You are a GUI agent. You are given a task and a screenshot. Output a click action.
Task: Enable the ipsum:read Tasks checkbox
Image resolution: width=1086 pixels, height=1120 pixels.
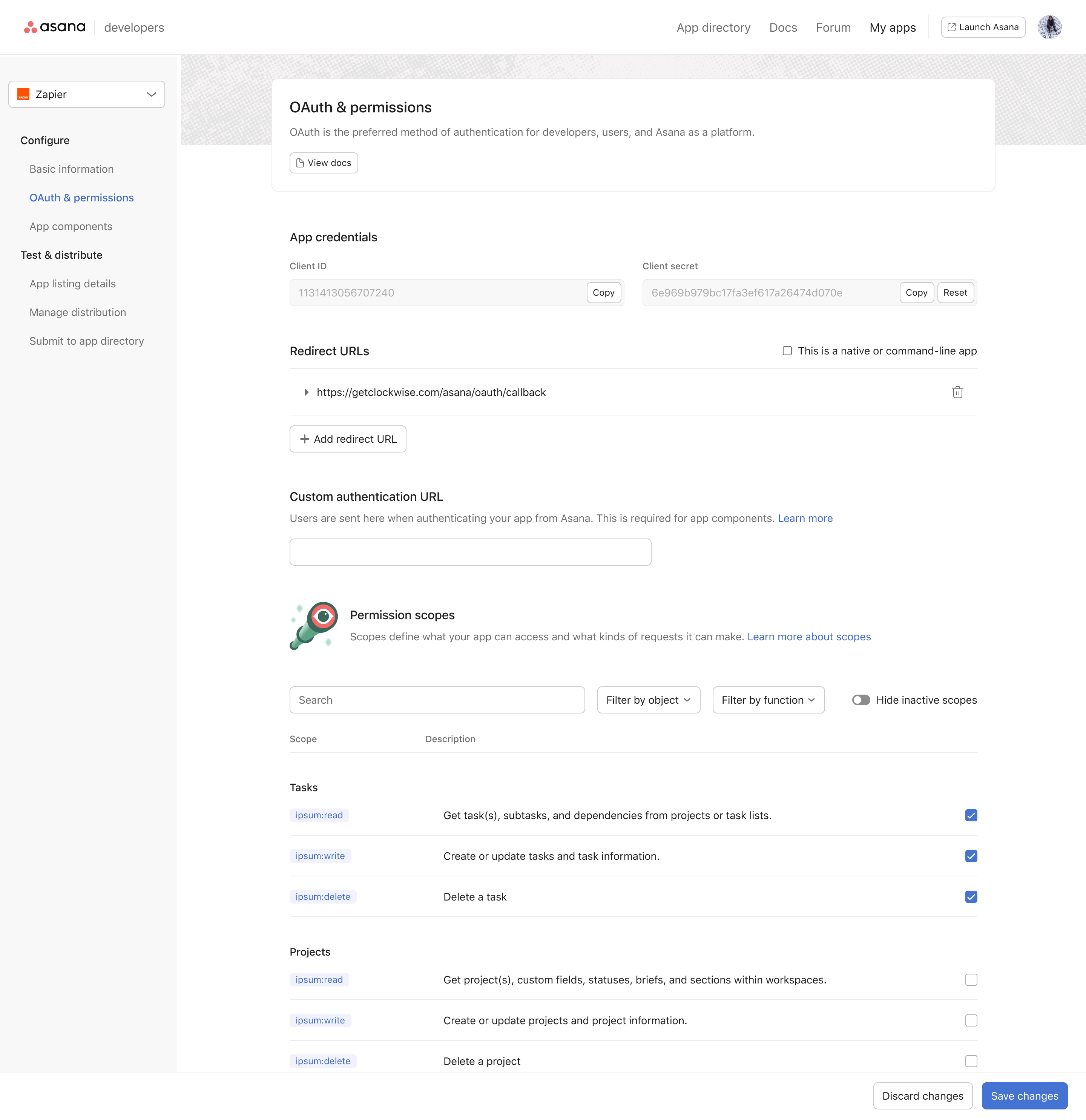tap(970, 815)
